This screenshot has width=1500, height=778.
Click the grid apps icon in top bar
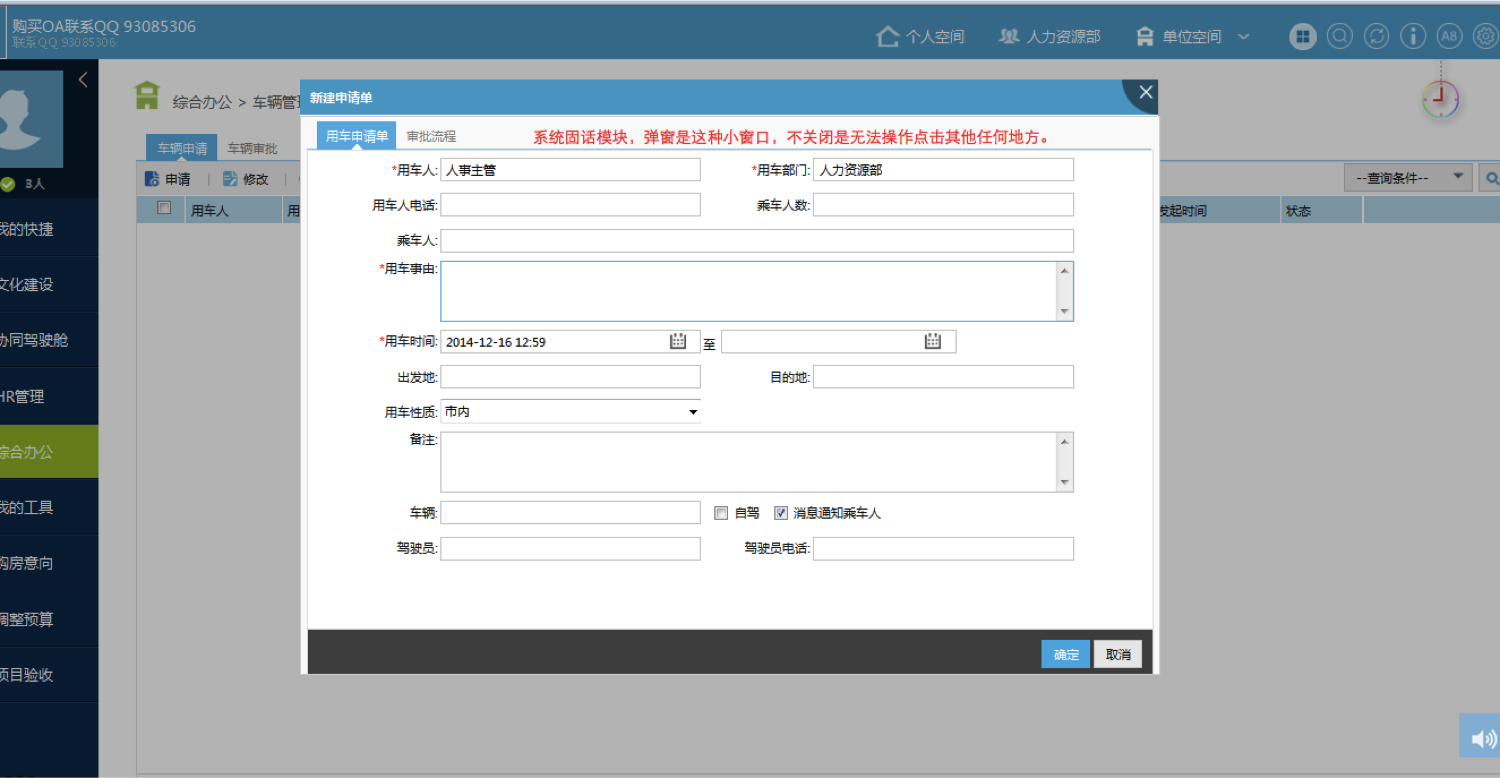pos(1302,37)
